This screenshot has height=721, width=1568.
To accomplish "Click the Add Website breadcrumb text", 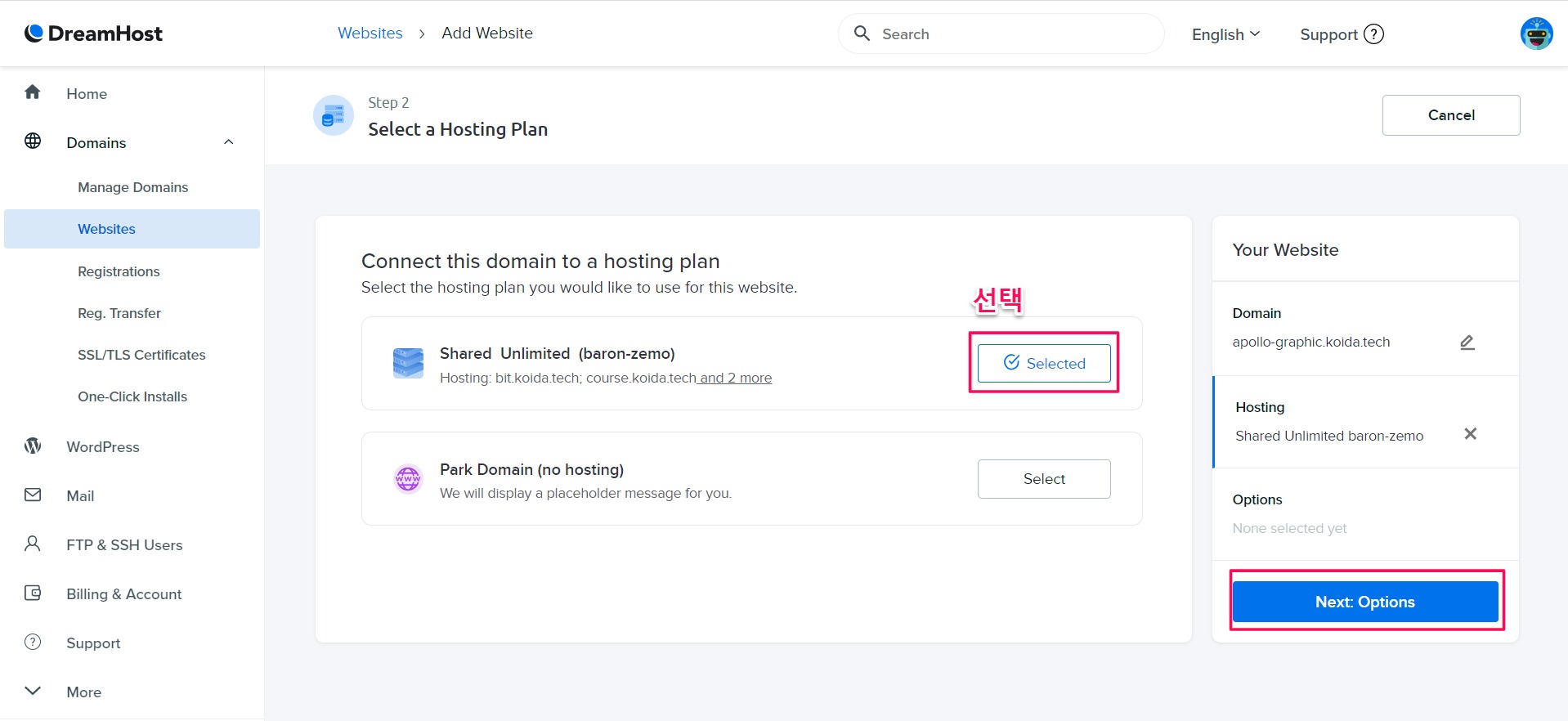I will point(487,34).
